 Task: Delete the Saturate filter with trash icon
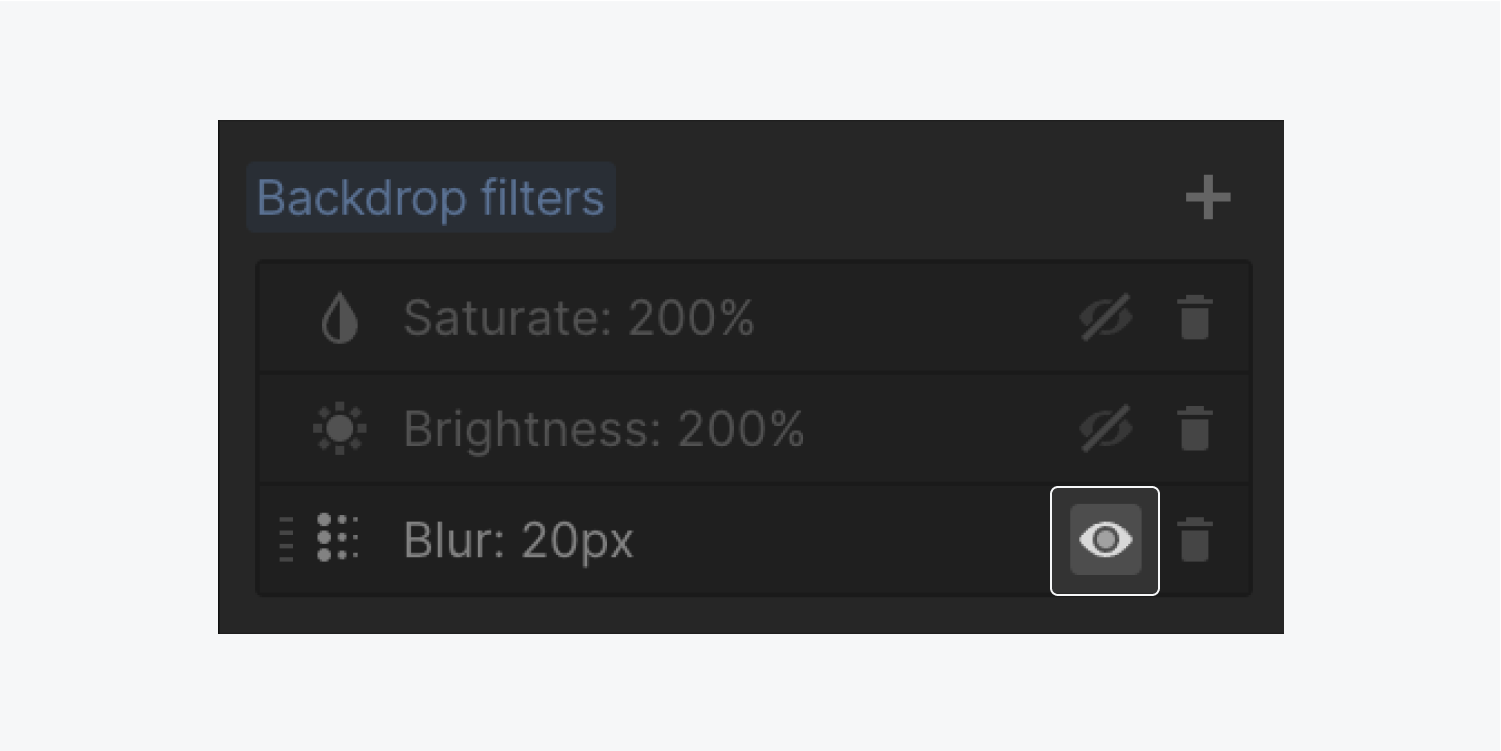pos(1195,318)
